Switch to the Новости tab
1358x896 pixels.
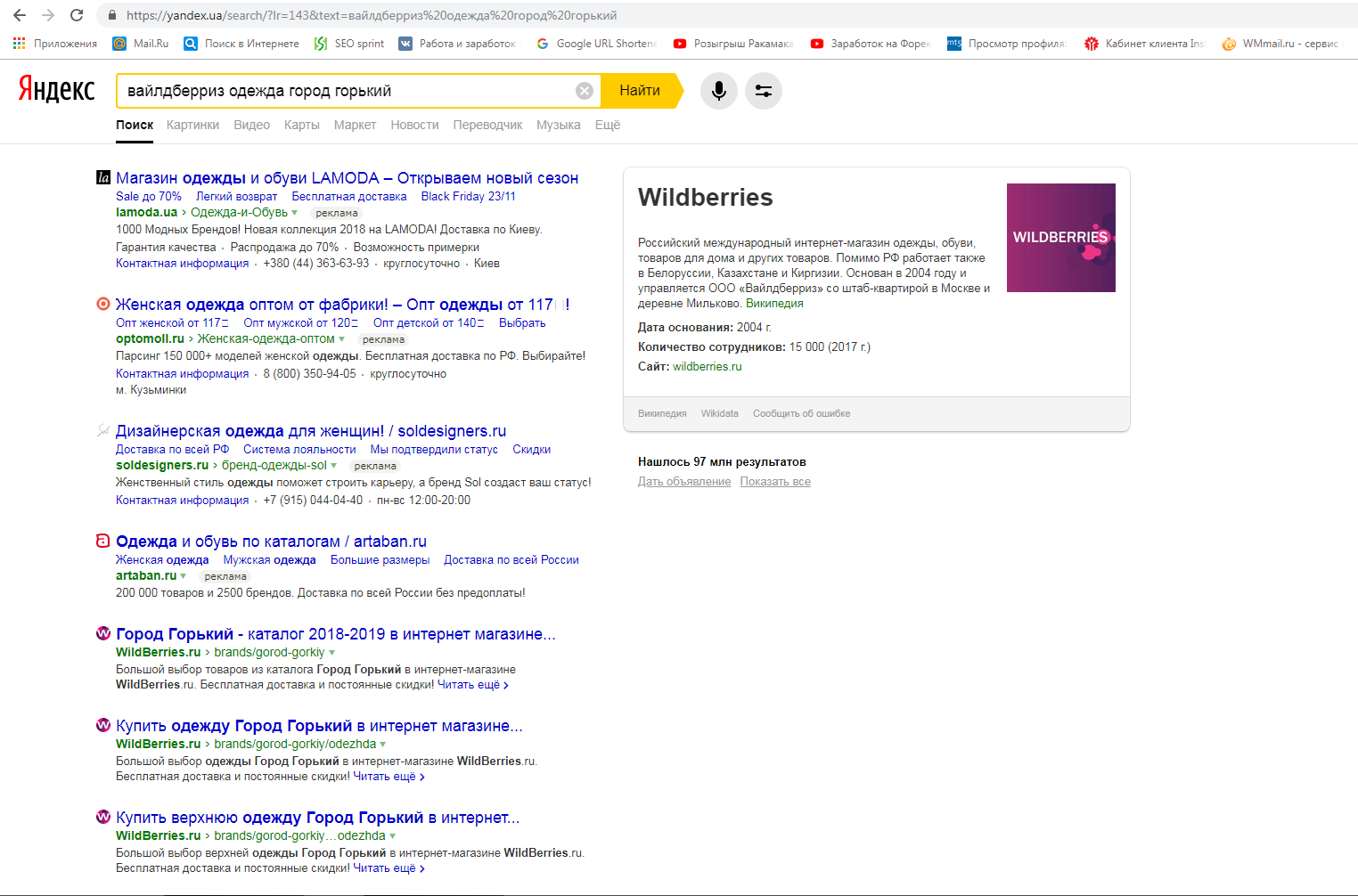(x=414, y=125)
